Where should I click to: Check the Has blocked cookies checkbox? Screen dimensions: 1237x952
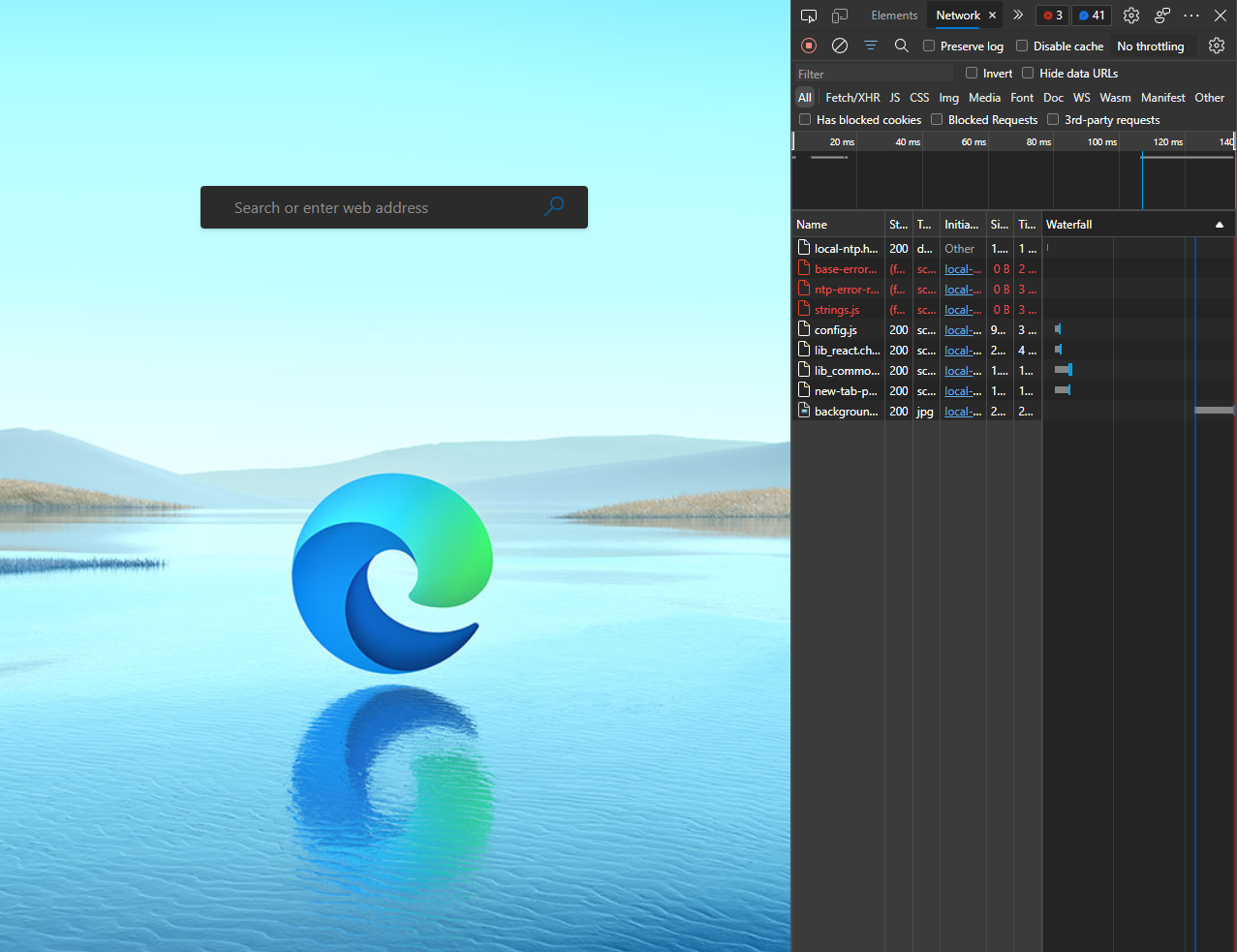pyautogui.click(x=805, y=119)
